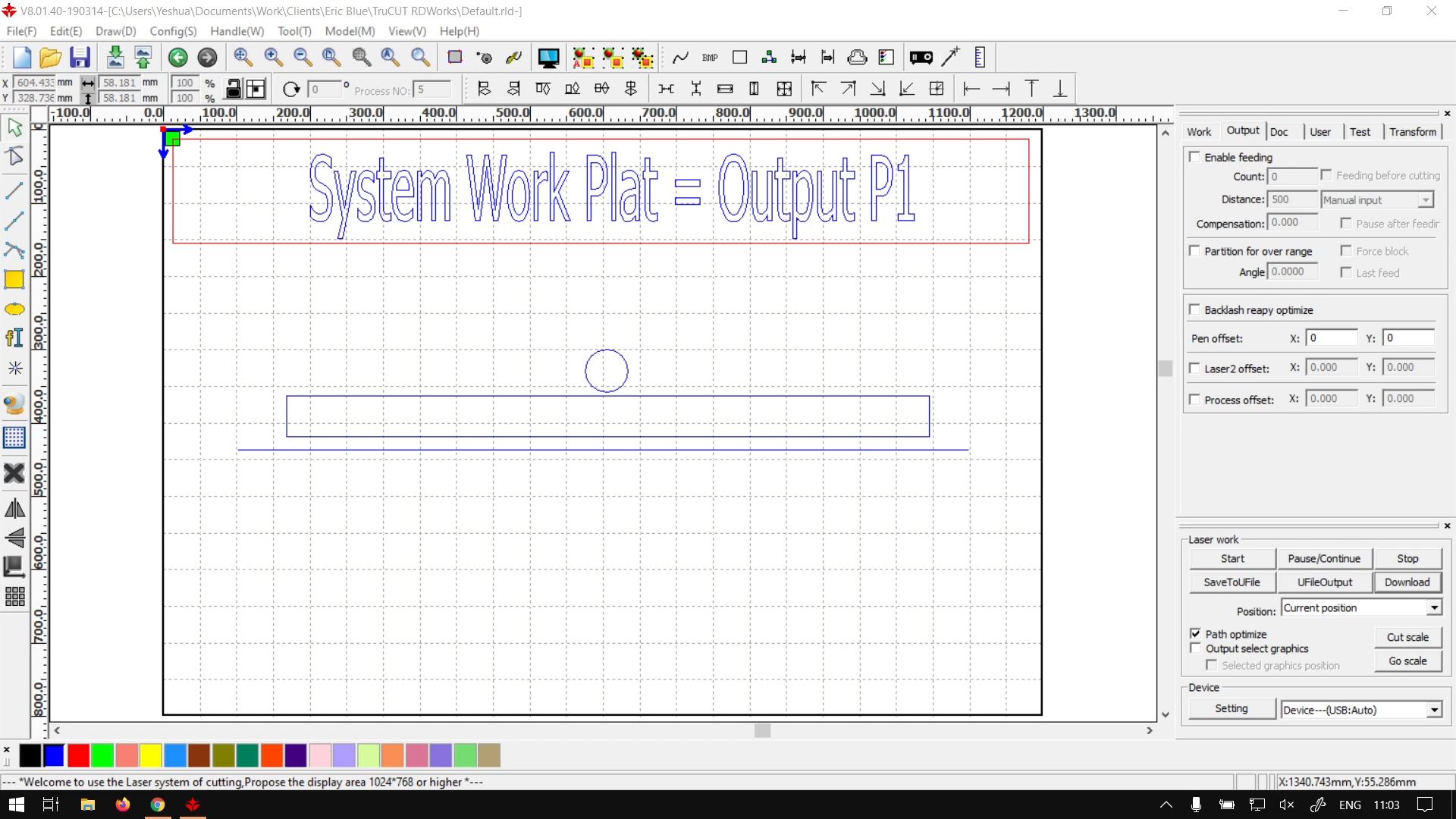Open the Device USB Auto dropdown
The height and width of the screenshot is (819, 1456).
[x=1361, y=711]
